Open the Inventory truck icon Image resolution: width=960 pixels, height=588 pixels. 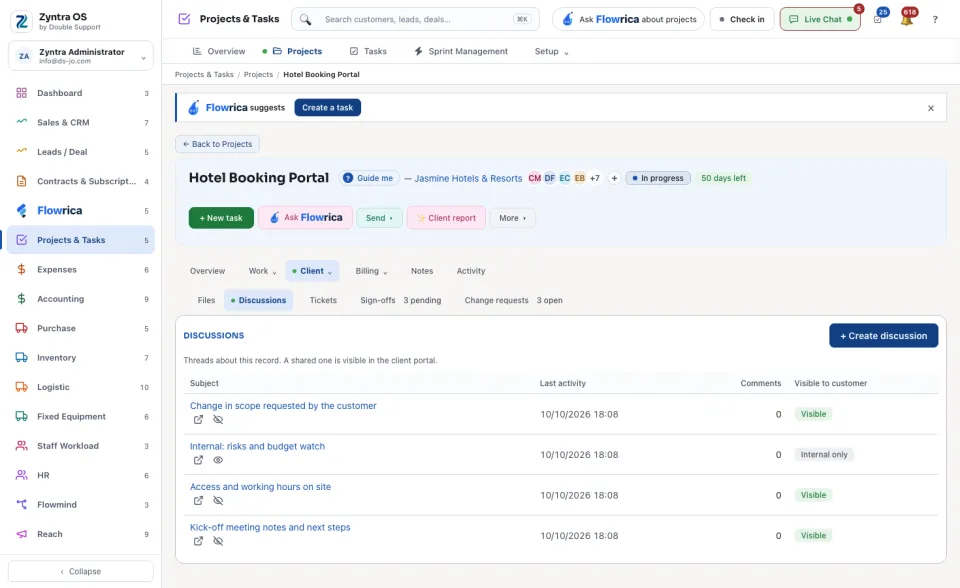(21, 358)
